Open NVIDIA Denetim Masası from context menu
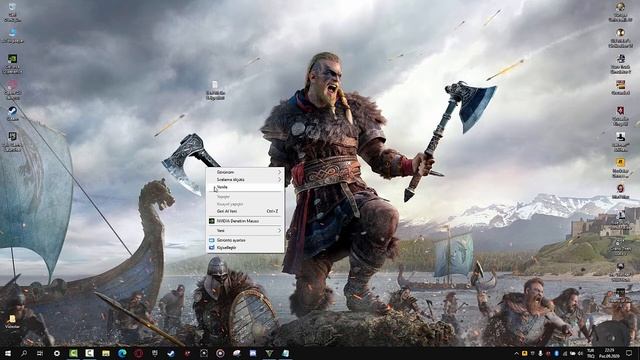This screenshot has width=640, height=360. 244,221
